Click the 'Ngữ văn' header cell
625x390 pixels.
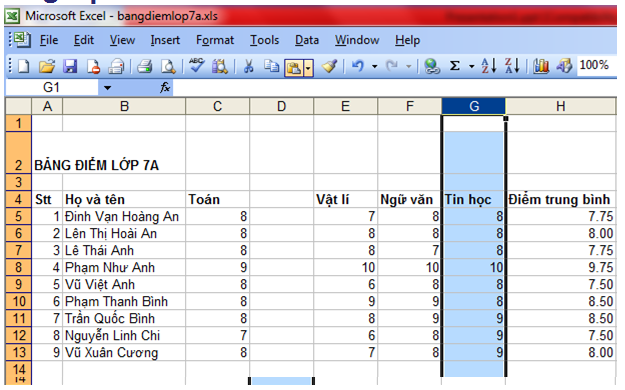[410, 199]
